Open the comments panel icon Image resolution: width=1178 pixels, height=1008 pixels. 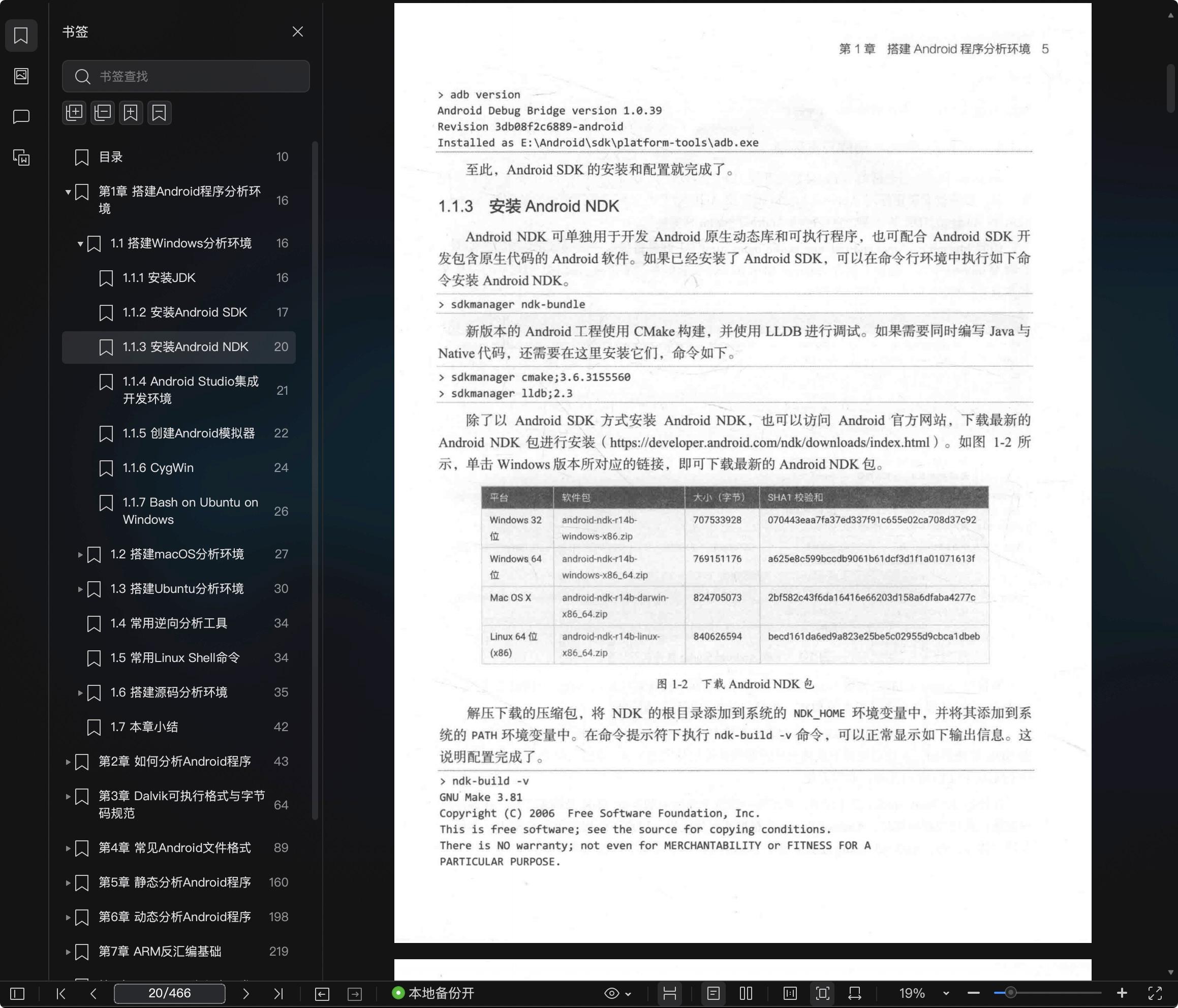point(21,116)
